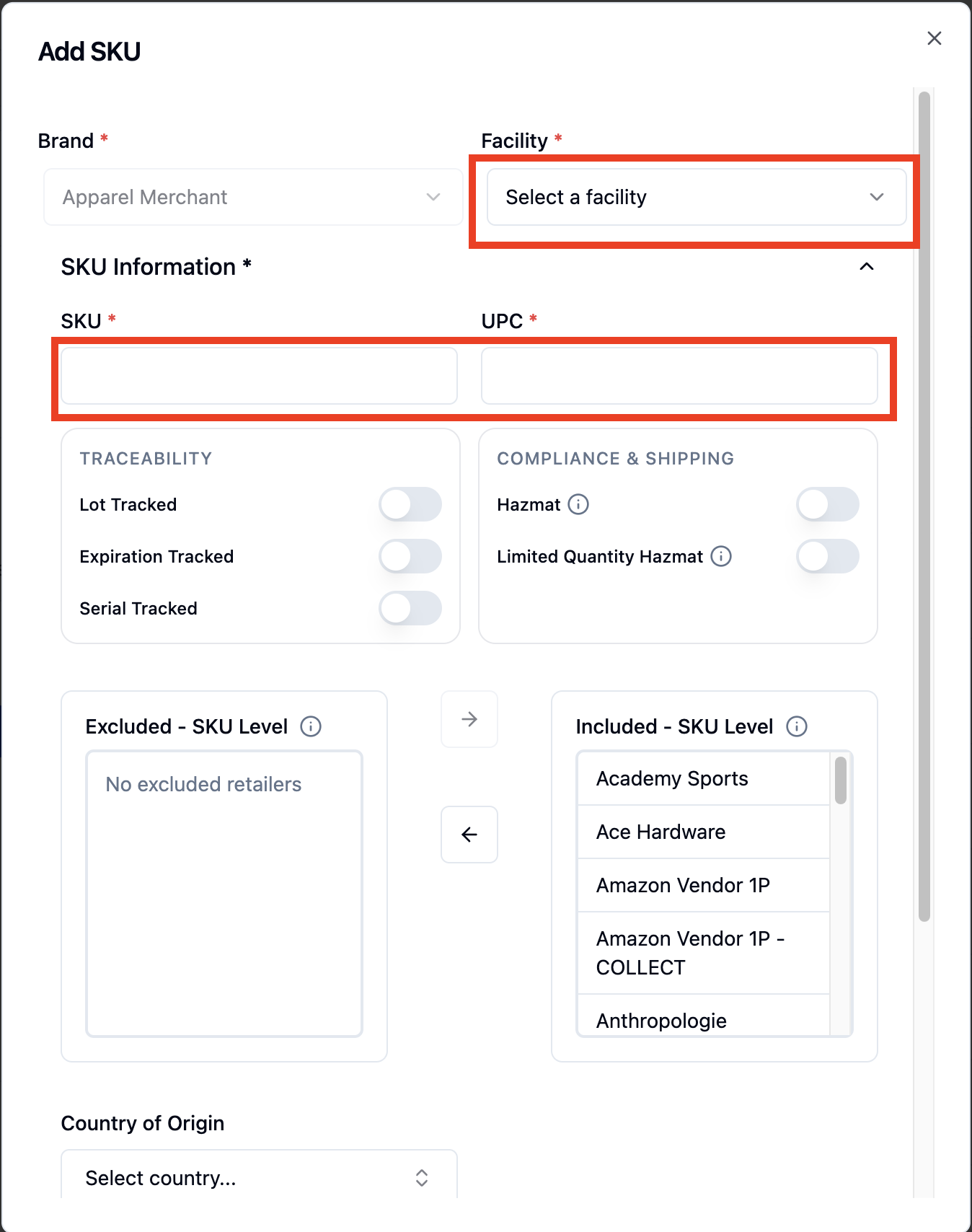The height and width of the screenshot is (1232, 972).
Task: Click the Limited Quantity Hazmat info icon
Action: 721,556
